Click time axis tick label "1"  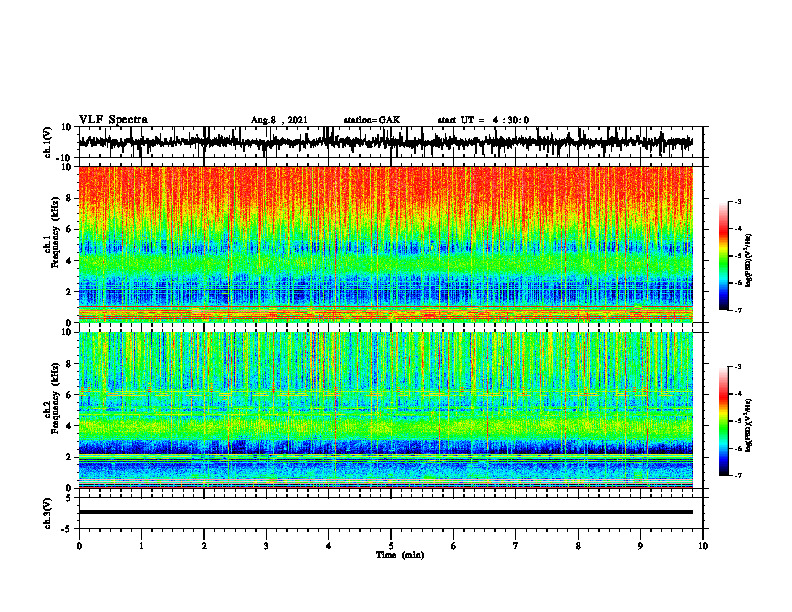point(141,546)
